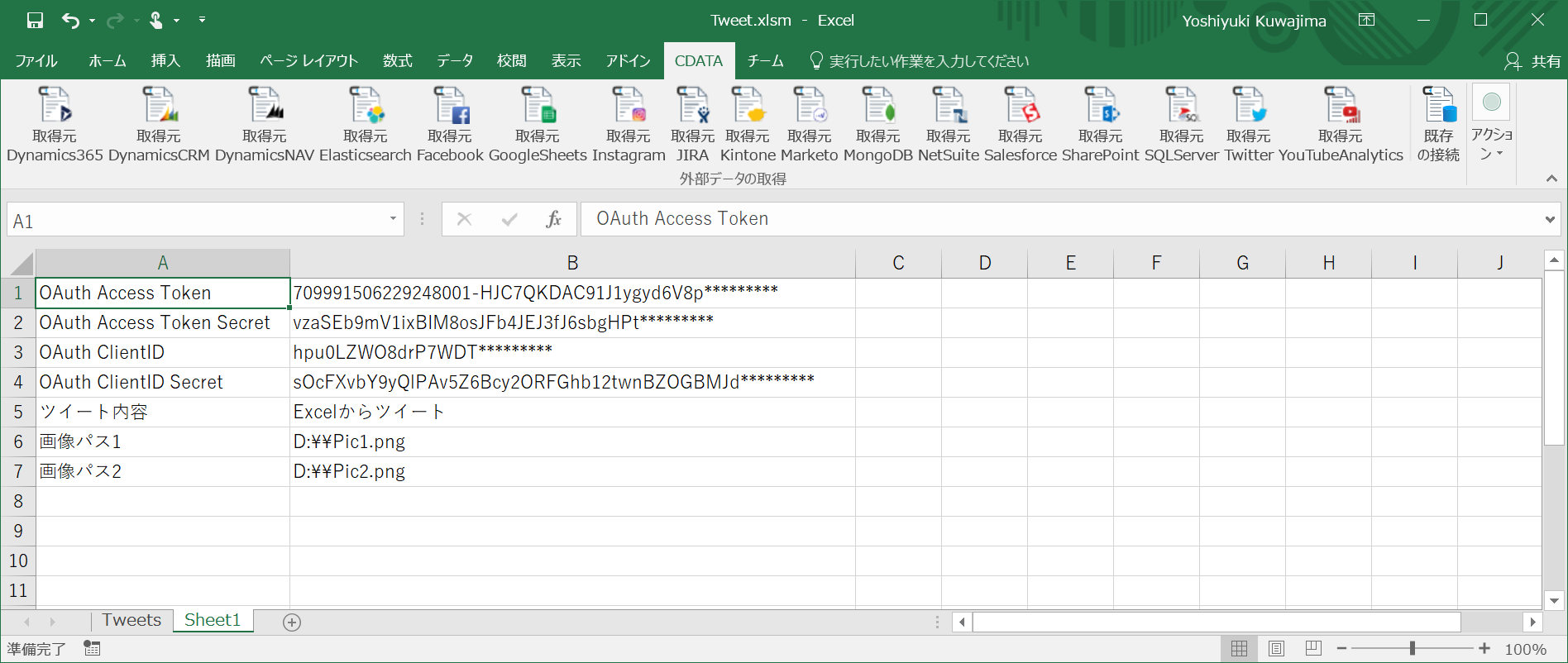
Task: Select the Sheet1 sheet tab
Action: (x=213, y=621)
